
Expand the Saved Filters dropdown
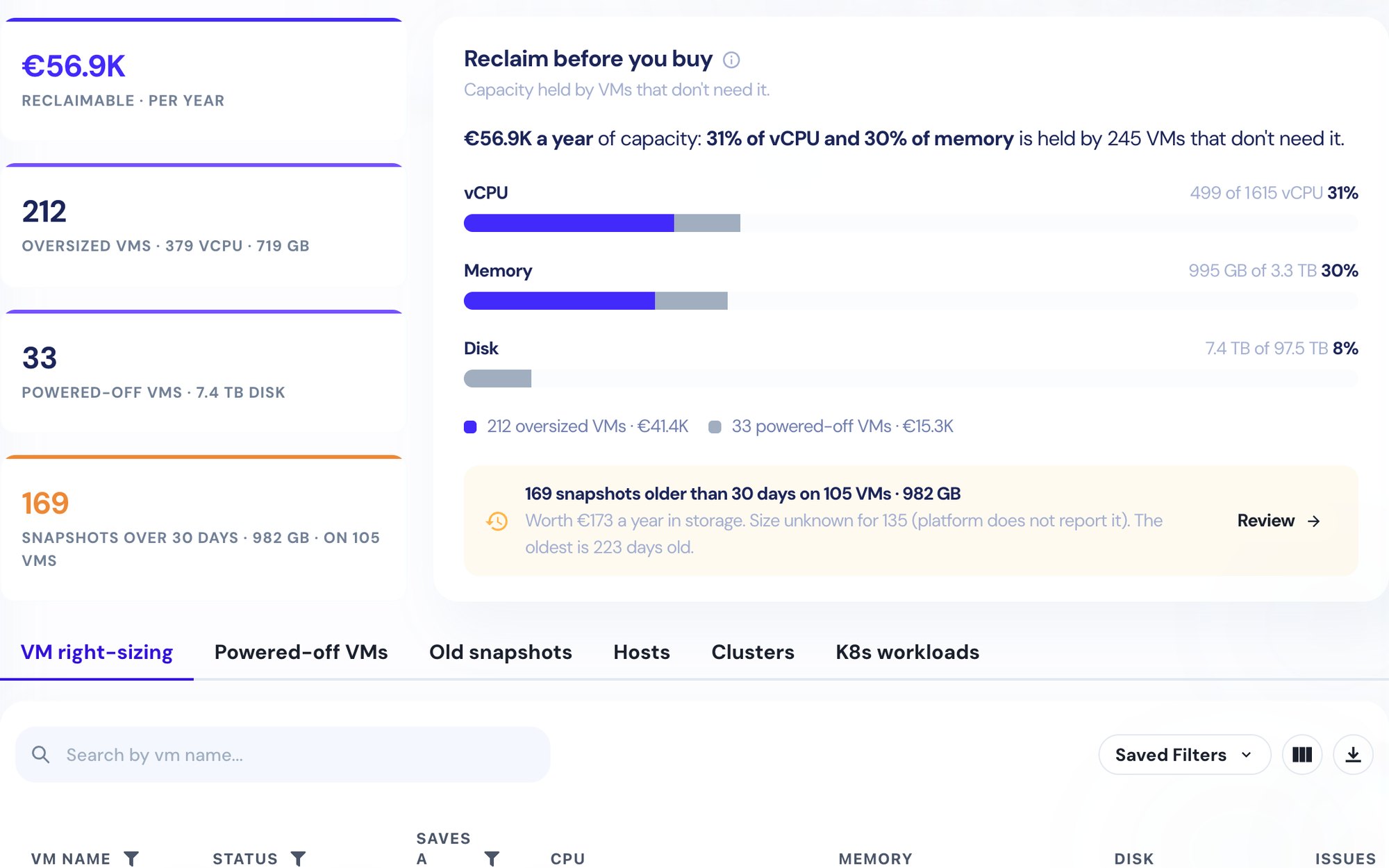pos(1185,755)
